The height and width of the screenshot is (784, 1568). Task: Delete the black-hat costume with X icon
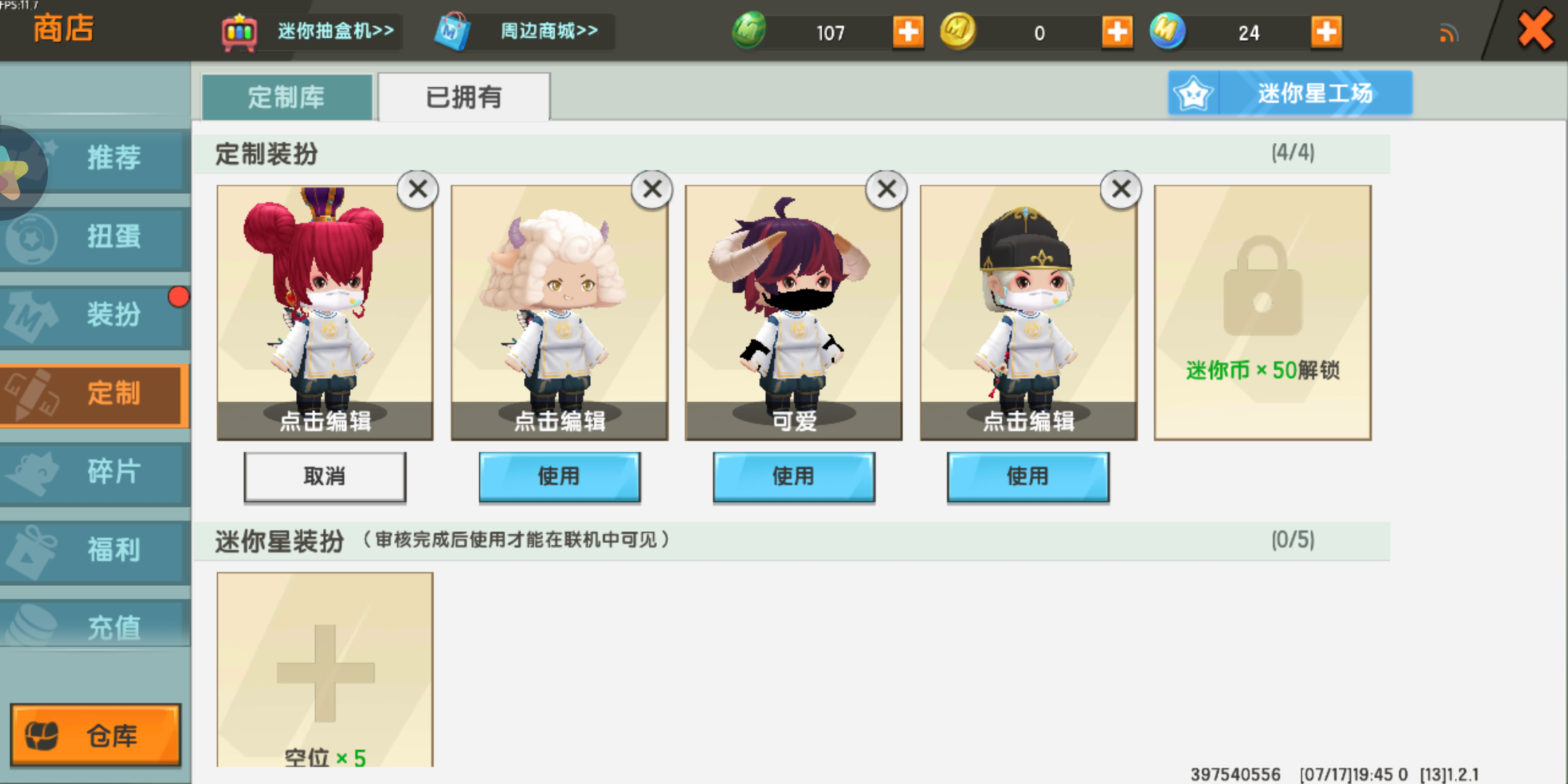1121,189
